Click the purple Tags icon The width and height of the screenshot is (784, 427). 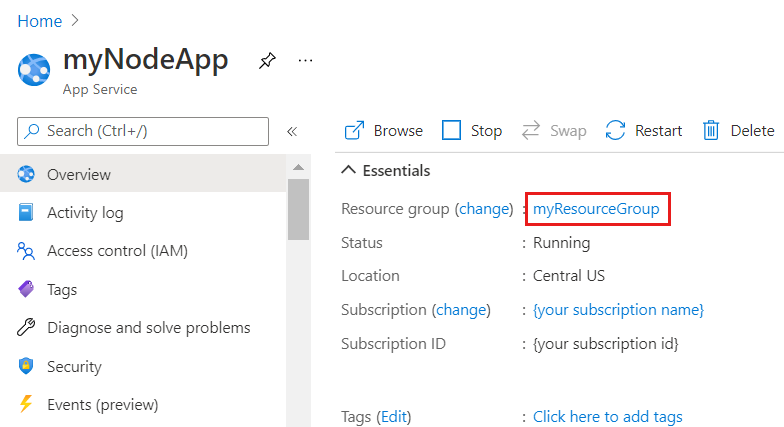pyautogui.click(x=26, y=289)
